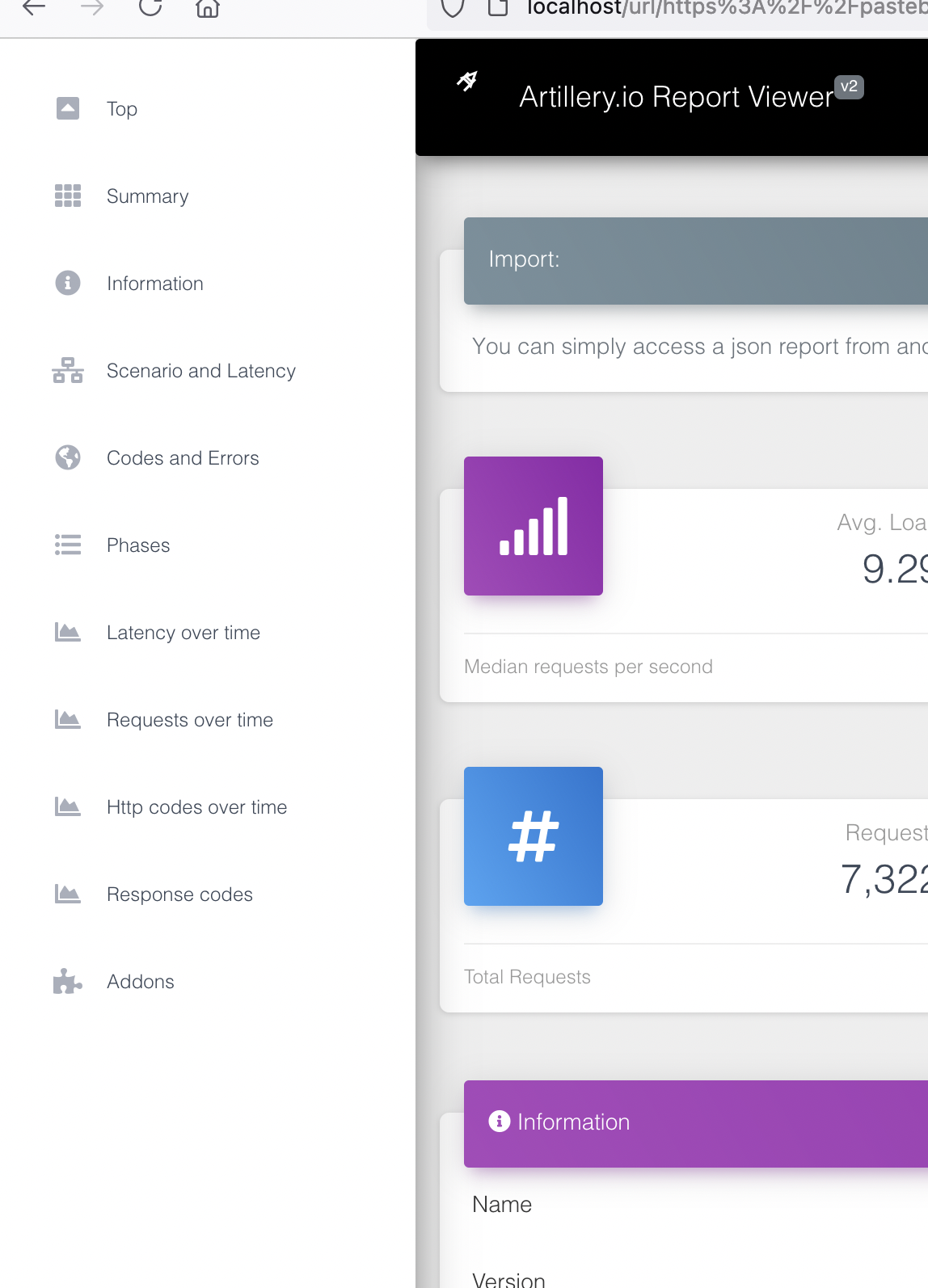
Task: Navigate to Scenario and Latency
Action: coord(201,371)
